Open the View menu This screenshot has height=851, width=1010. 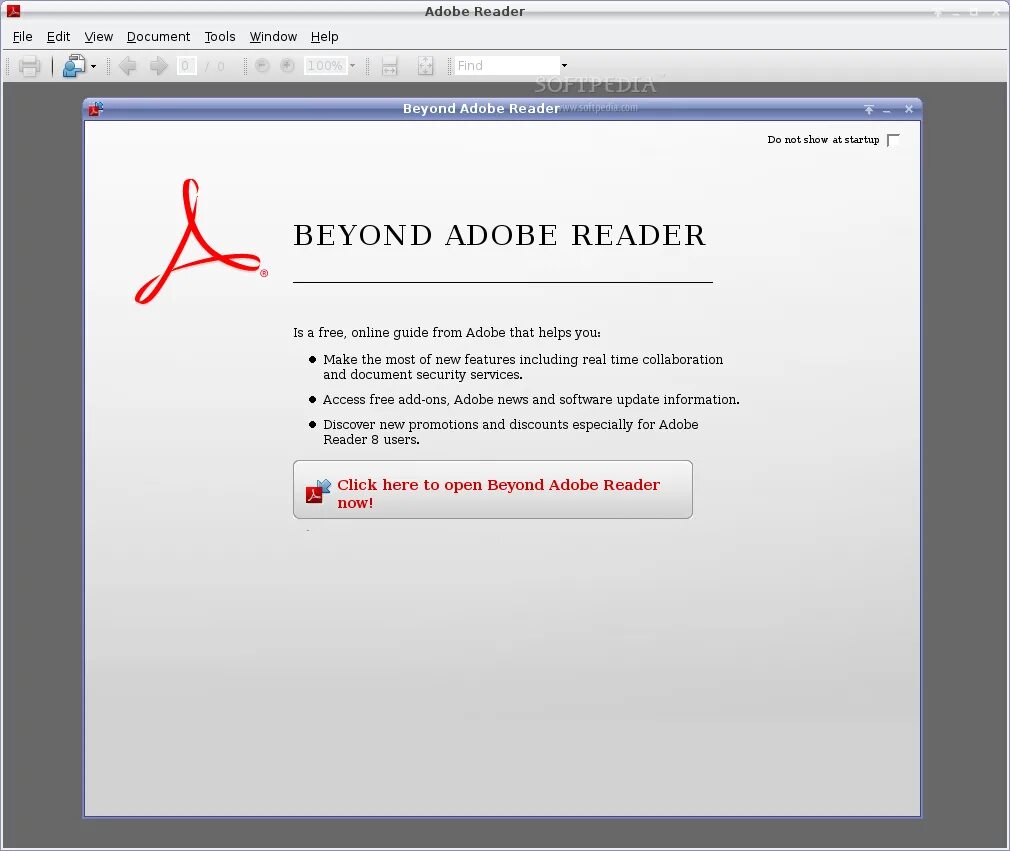(x=99, y=37)
